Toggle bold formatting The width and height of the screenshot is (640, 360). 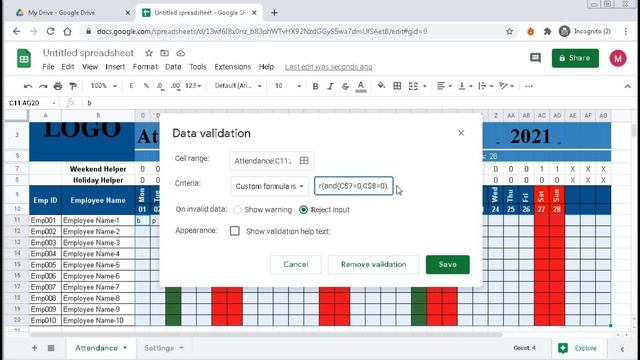pyautogui.click(x=315, y=86)
